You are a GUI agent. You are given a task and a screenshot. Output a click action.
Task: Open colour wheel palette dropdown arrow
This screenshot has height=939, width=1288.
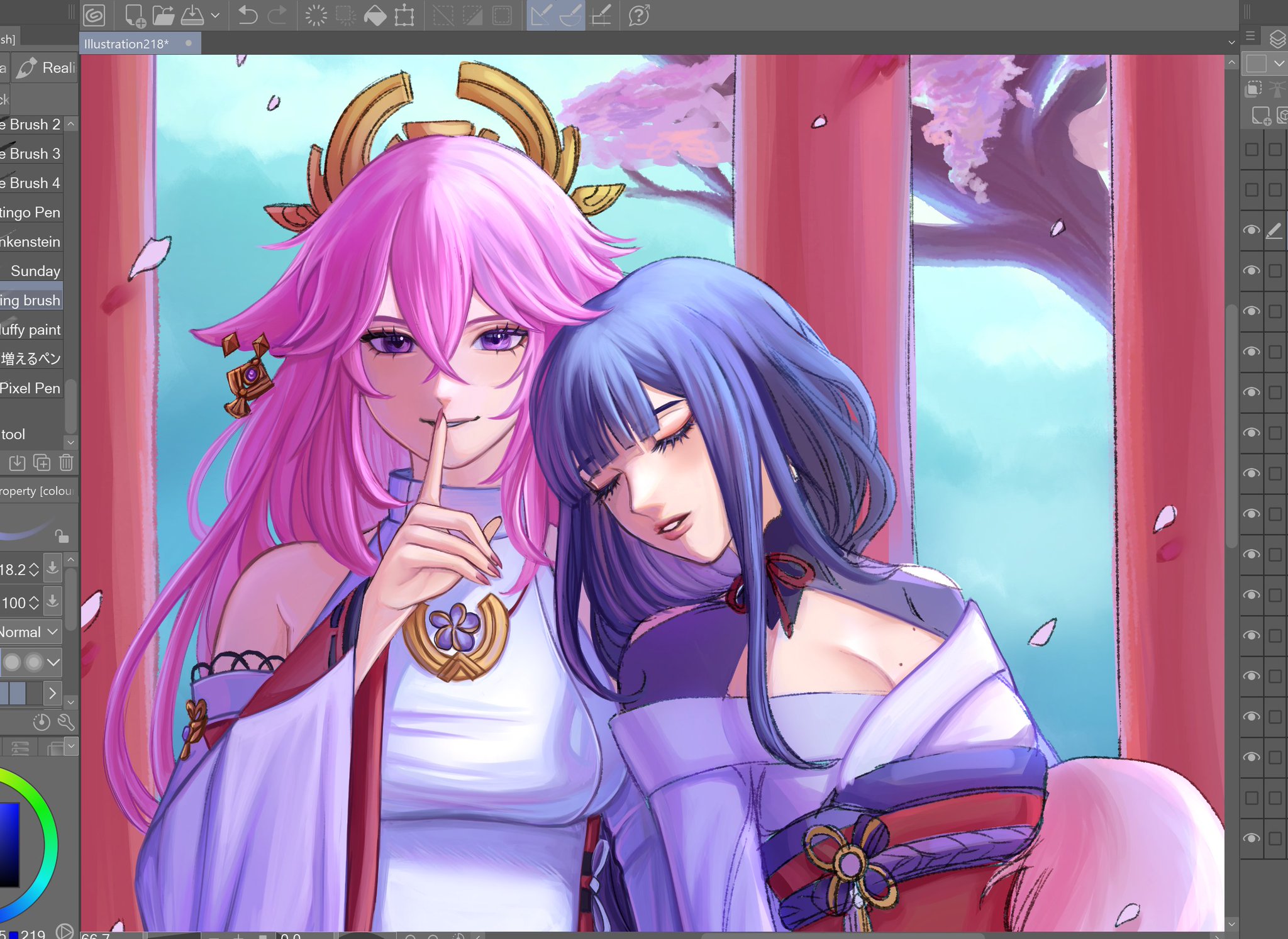71,746
